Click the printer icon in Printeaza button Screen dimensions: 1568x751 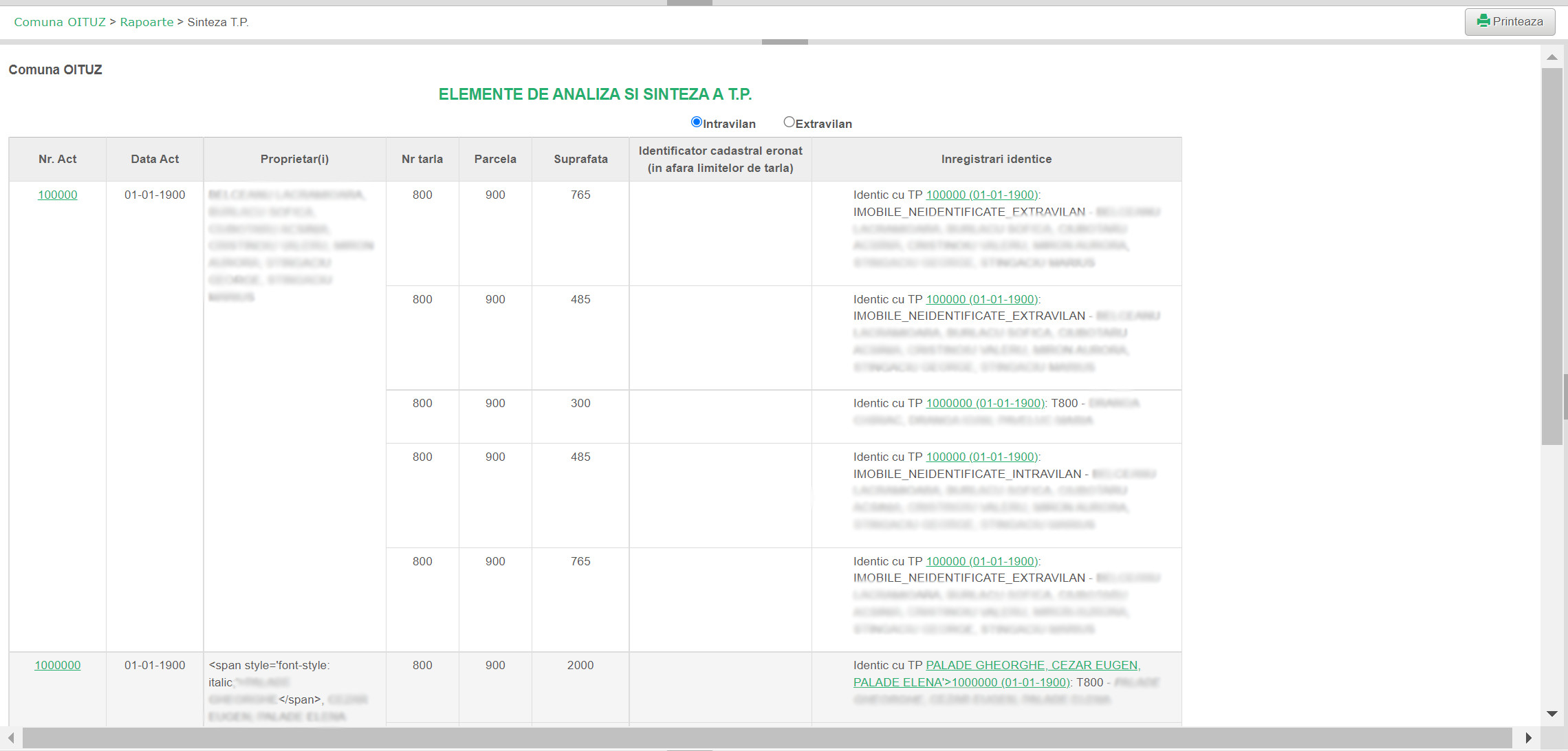(x=1483, y=21)
